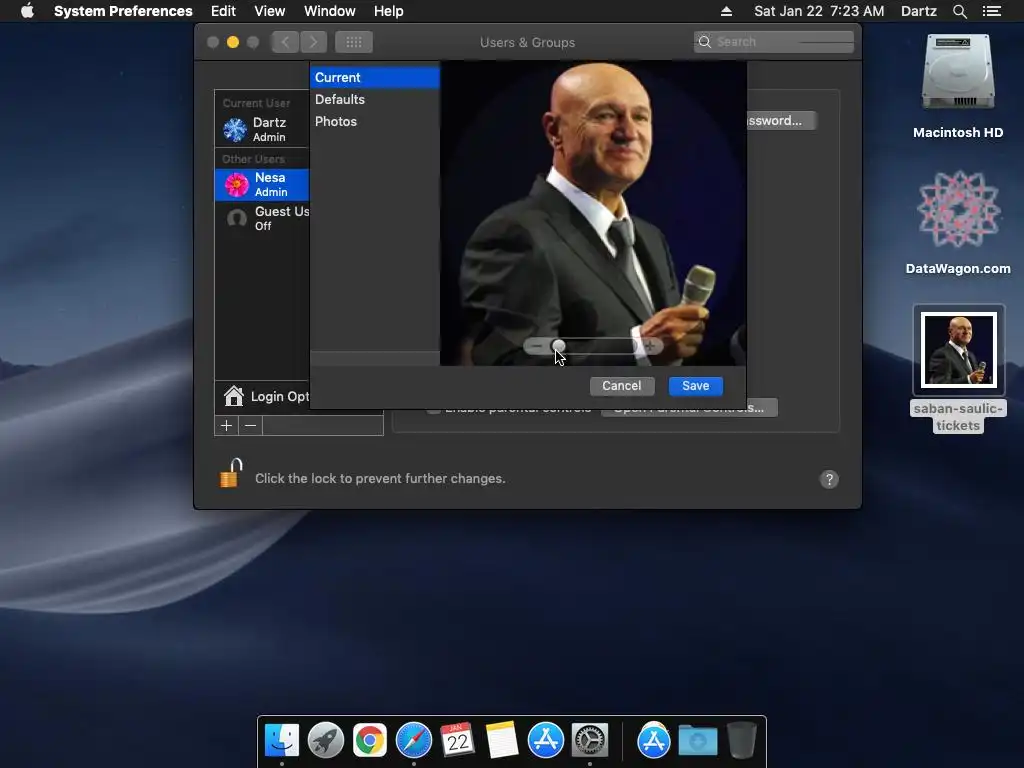Open the help question mark button
This screenshot has height=768, width=1024.
pos(829,479)
